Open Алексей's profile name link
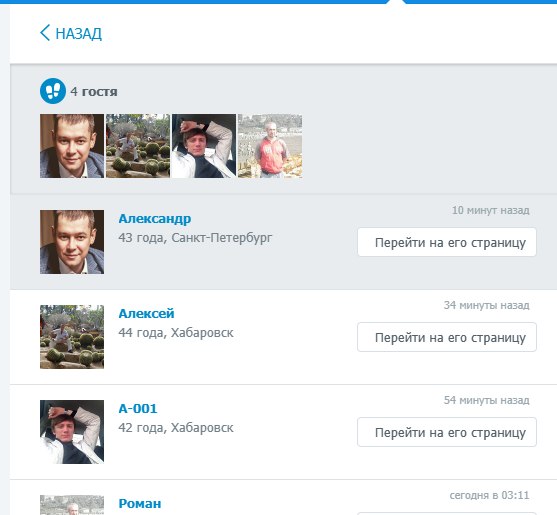Screen dimensions: 557x515 [x=146, y=314]
